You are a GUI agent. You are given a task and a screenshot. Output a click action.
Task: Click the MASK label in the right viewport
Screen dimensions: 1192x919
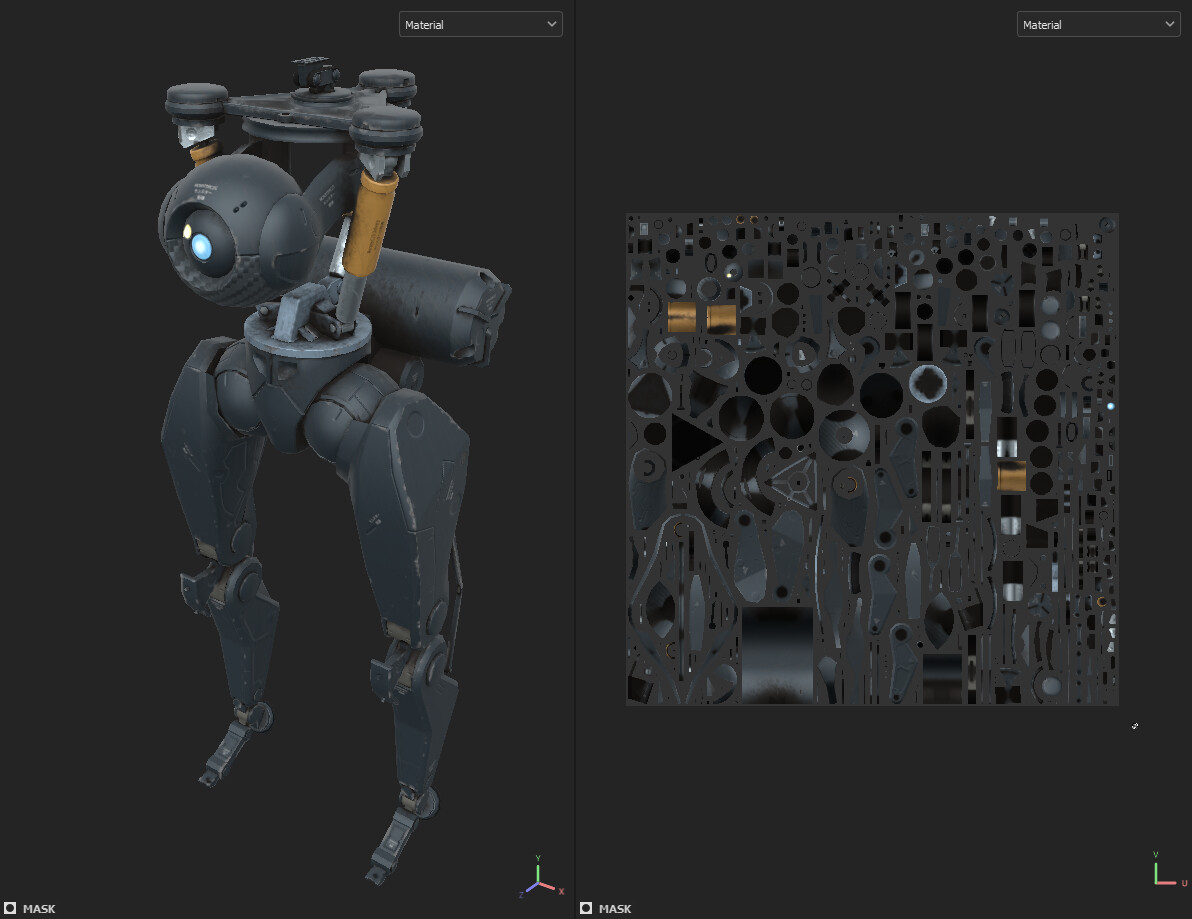point(614,908)
